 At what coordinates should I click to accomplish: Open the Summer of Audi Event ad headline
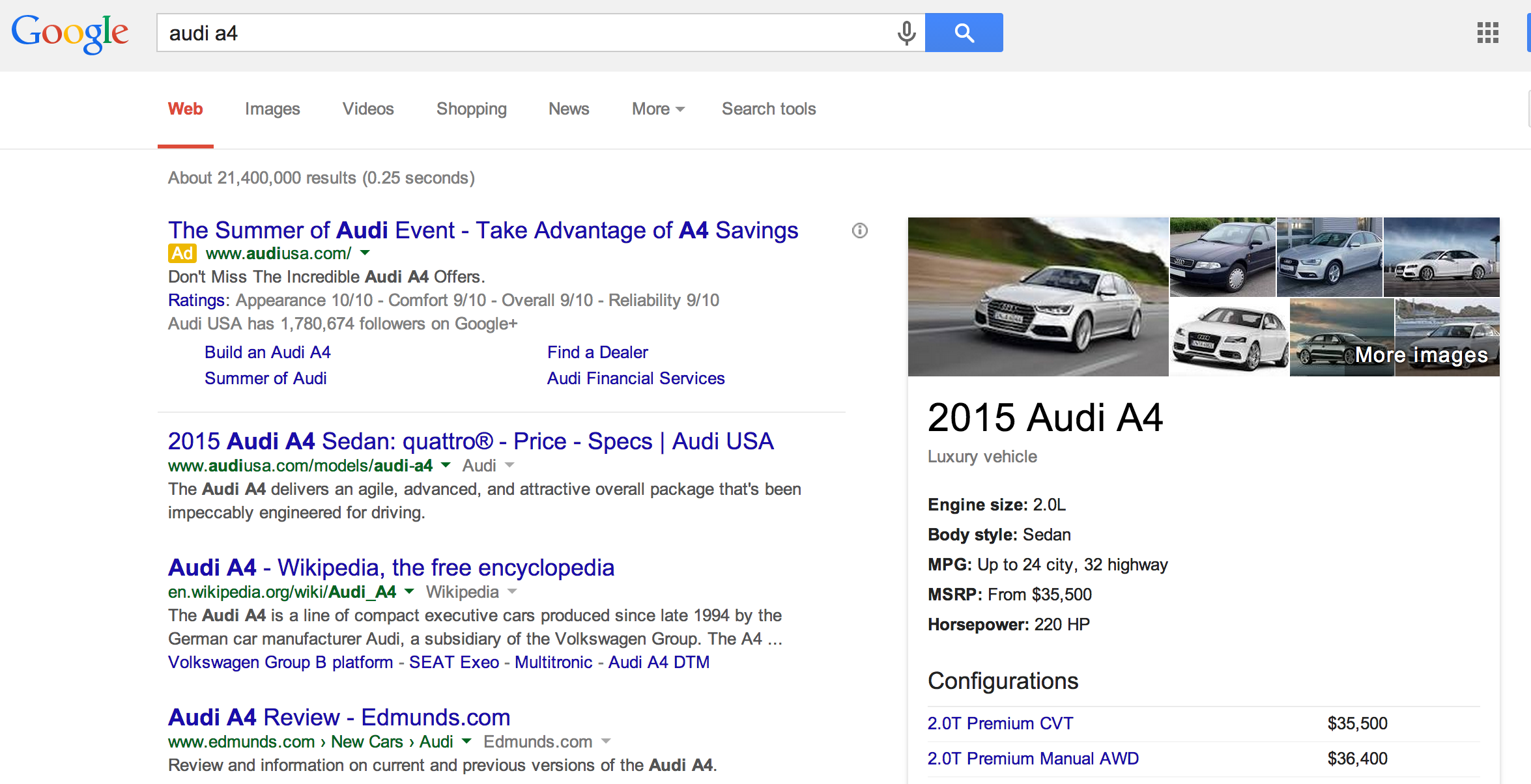pos(483,231)
